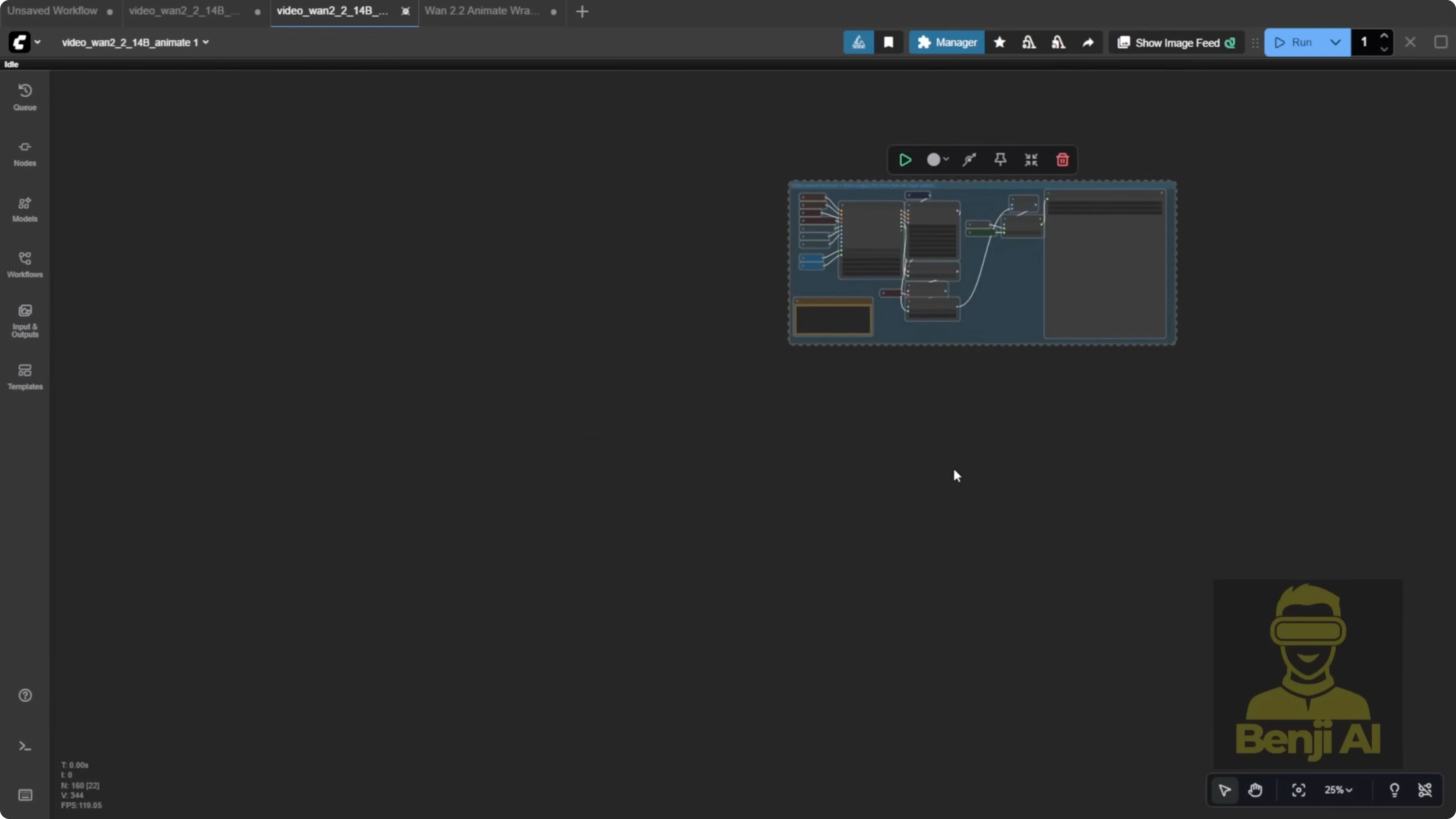Collapse the selected nodes
The height and width of the screenshot is (819, 1456).
(x=1030, y=160)
